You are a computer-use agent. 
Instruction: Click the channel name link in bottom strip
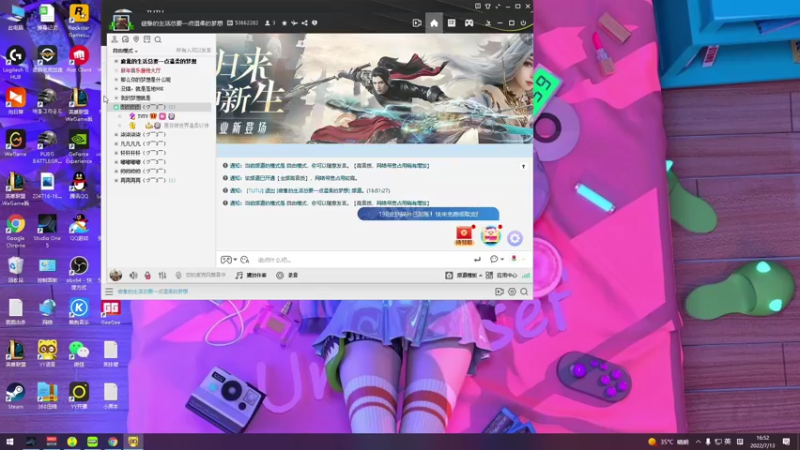[153, 292]
